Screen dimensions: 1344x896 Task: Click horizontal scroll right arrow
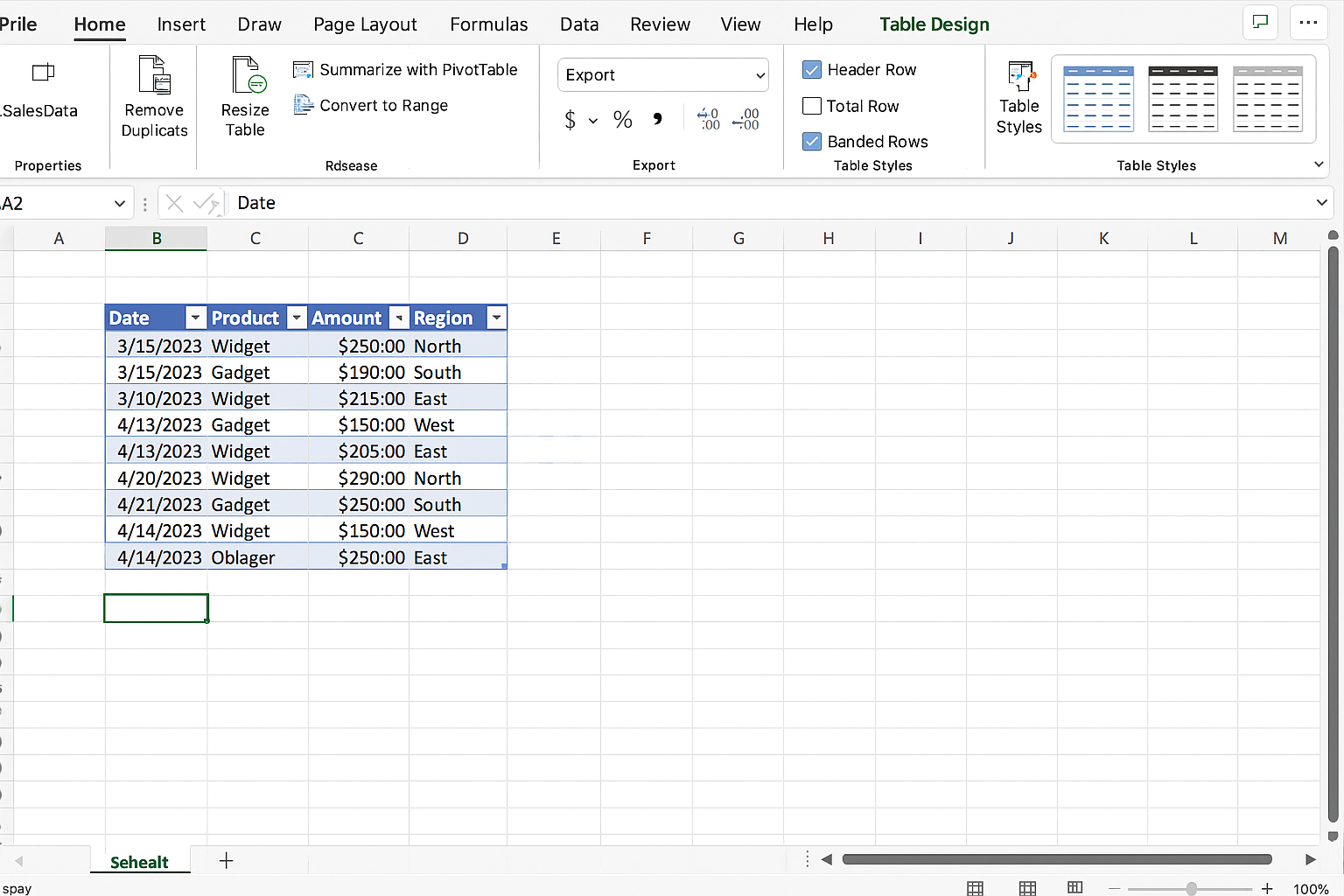coord(1310,860)
